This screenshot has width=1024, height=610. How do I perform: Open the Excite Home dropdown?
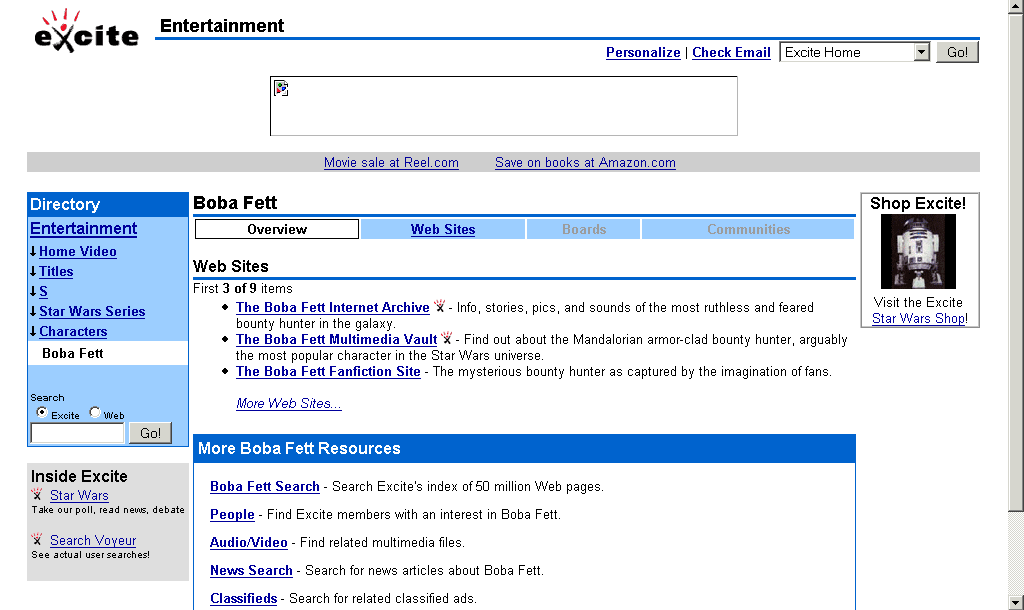click(x=854, y=52)
